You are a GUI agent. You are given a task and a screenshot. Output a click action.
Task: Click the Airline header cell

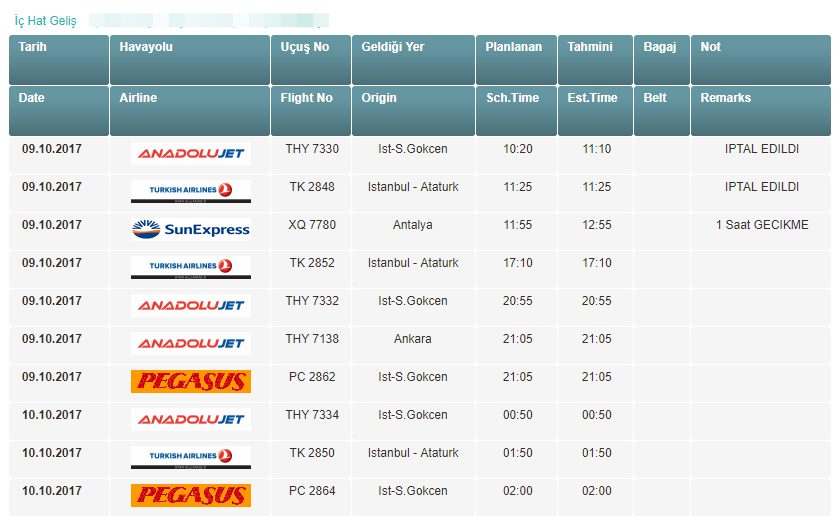pos(190,111)
